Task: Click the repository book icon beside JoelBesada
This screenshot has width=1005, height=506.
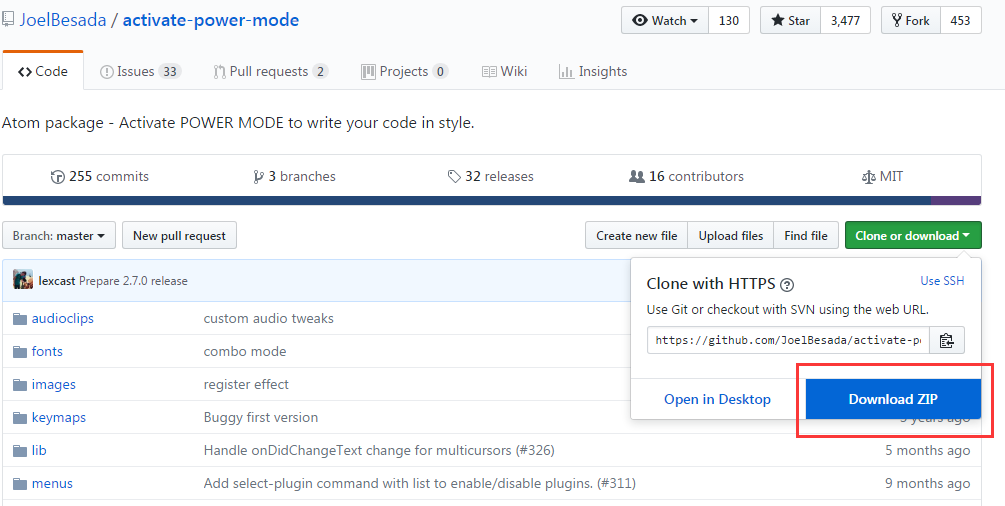Action: tap(8, 20)
